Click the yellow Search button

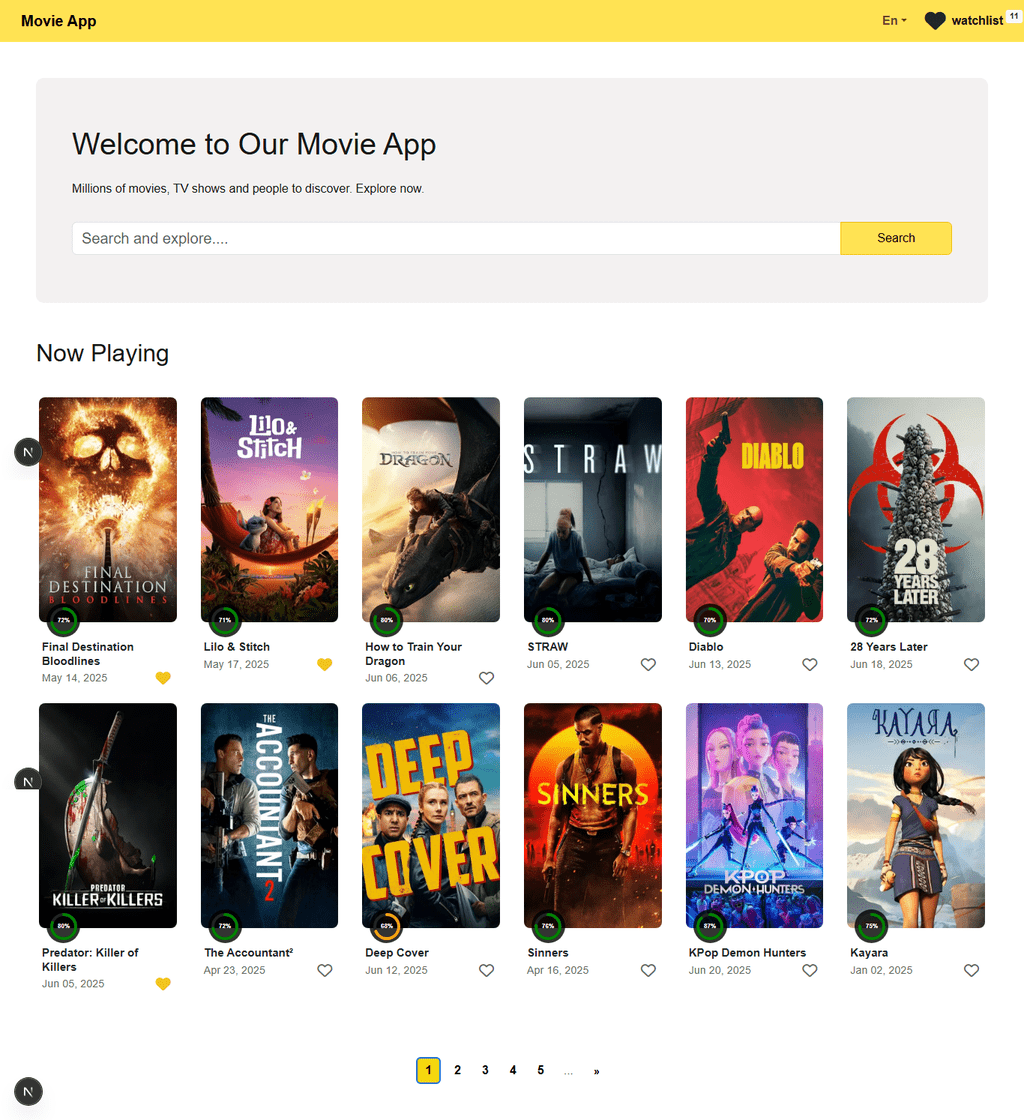point(895,238)
